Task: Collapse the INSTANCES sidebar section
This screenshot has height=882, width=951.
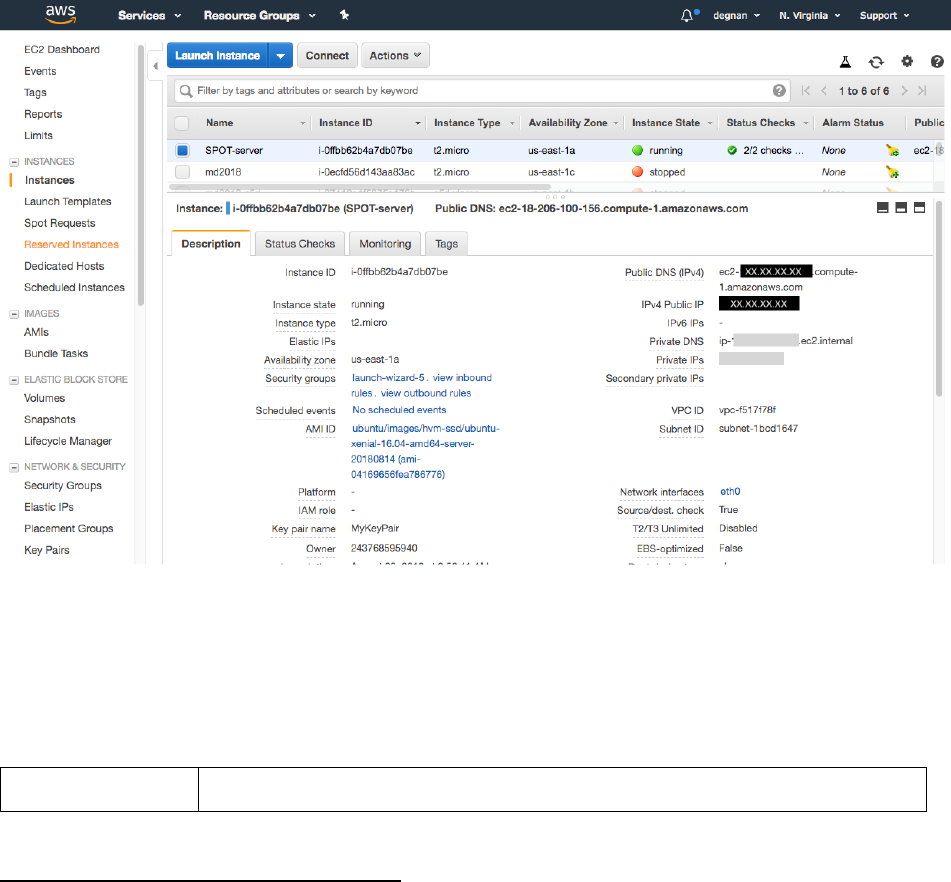Action: 14,162
